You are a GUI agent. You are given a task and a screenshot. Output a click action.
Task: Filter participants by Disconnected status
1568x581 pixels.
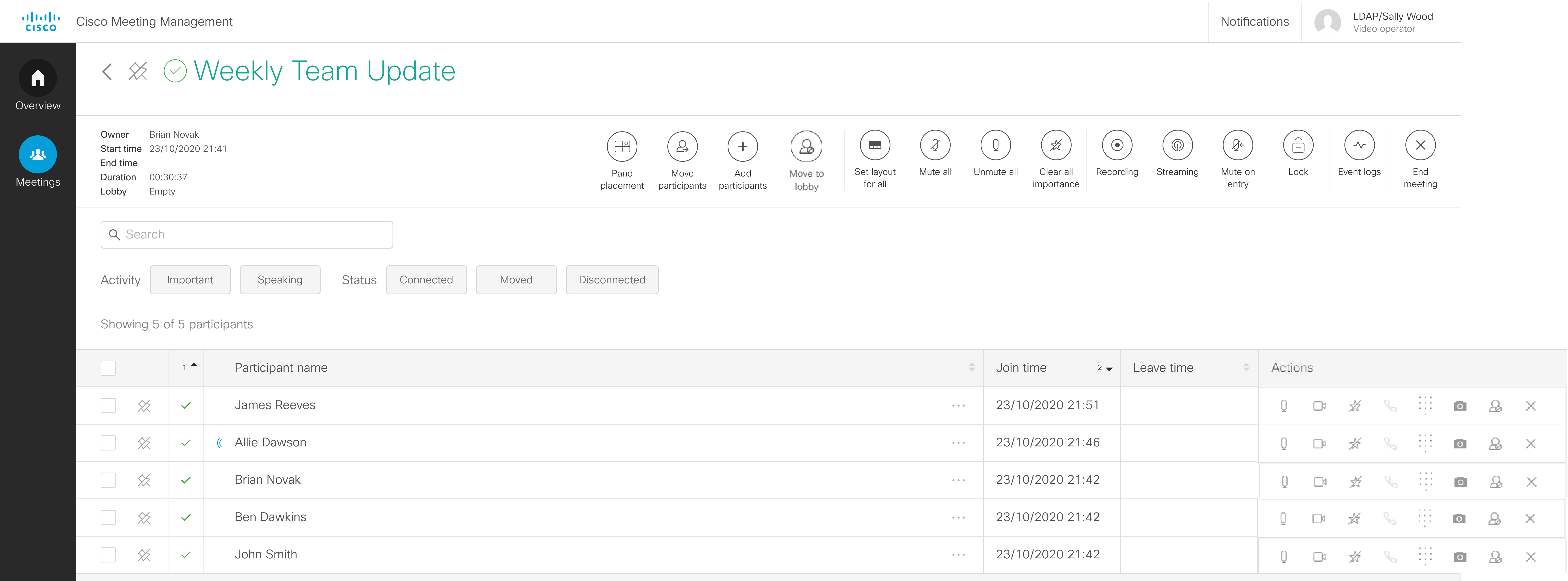tap(612, 280)
